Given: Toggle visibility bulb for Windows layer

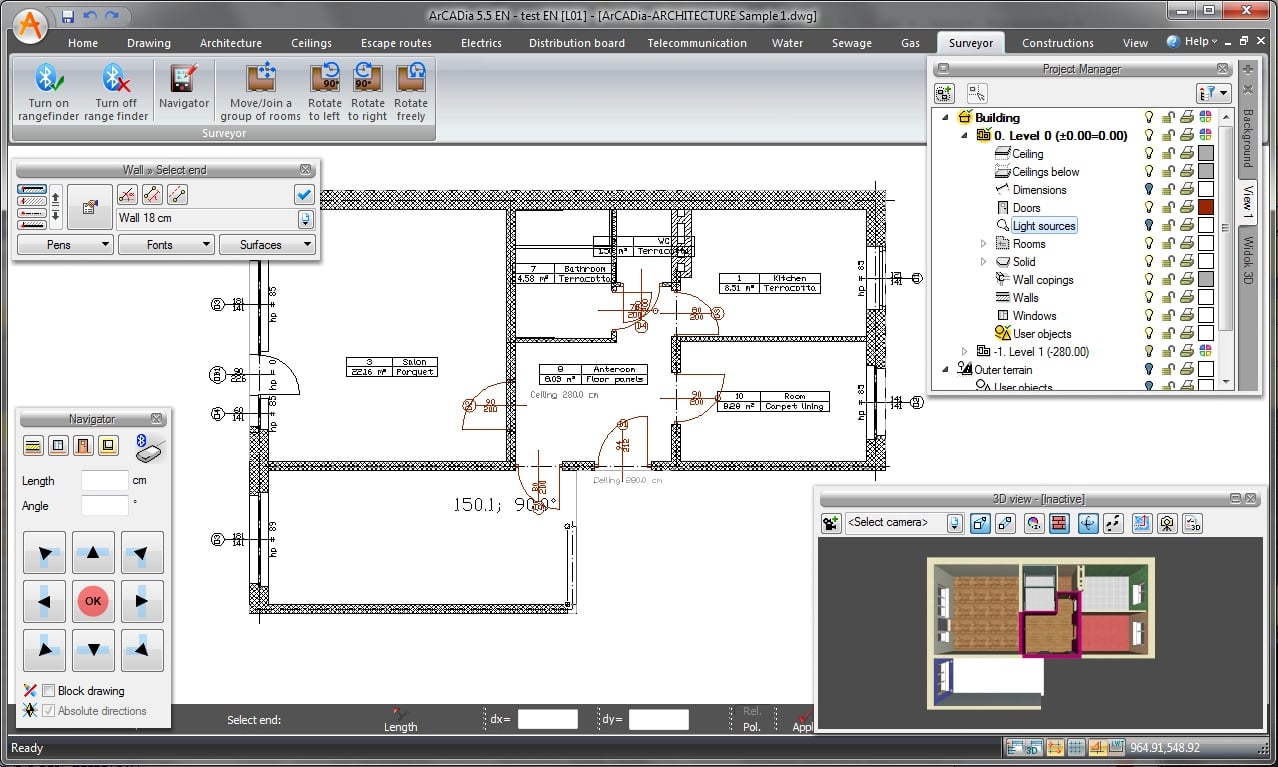Looking at the screenshot, I should click(1149, 316).
